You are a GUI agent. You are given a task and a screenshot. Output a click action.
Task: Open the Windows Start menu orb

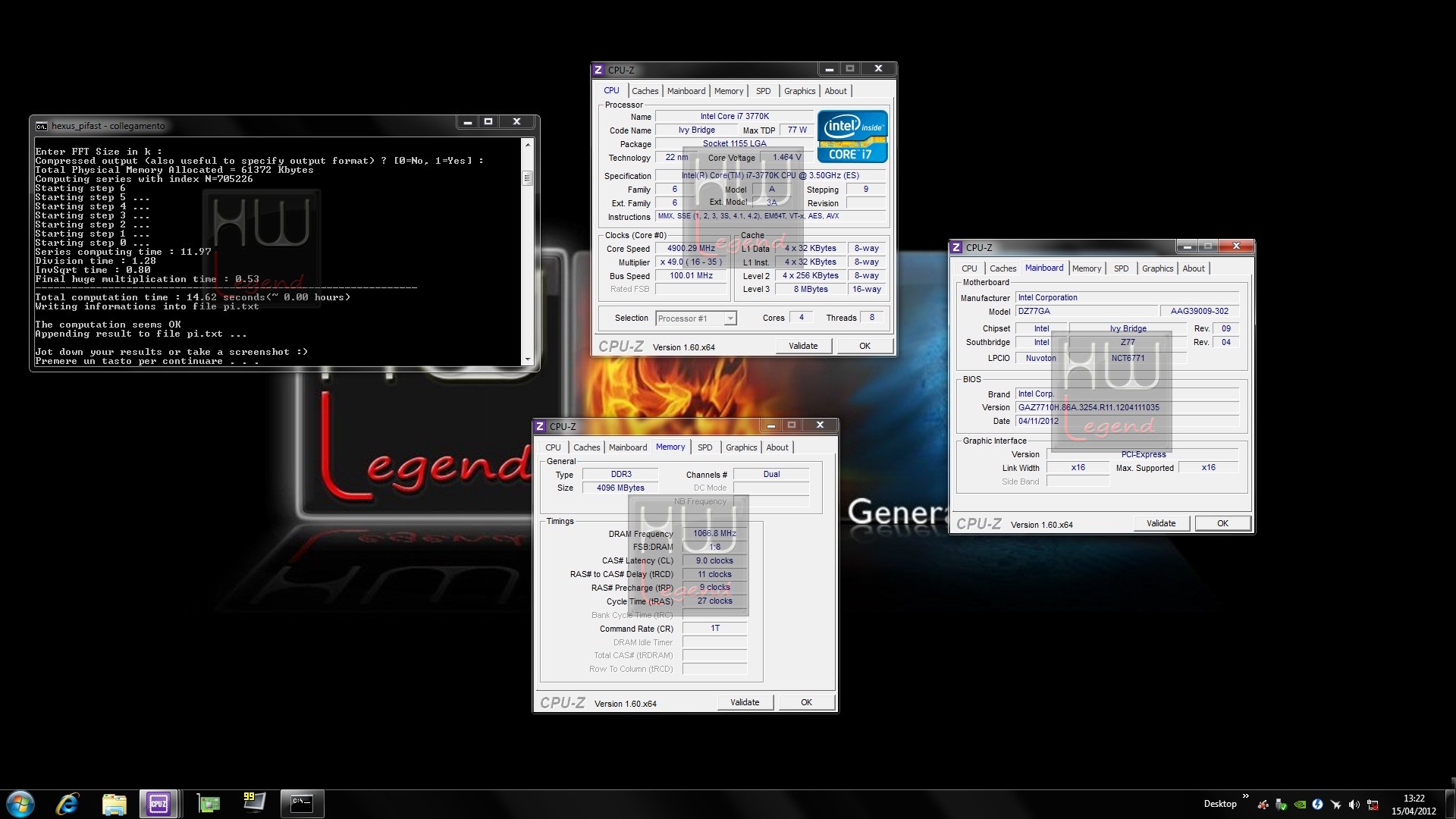pyautogui.click(x=20, y=804)
